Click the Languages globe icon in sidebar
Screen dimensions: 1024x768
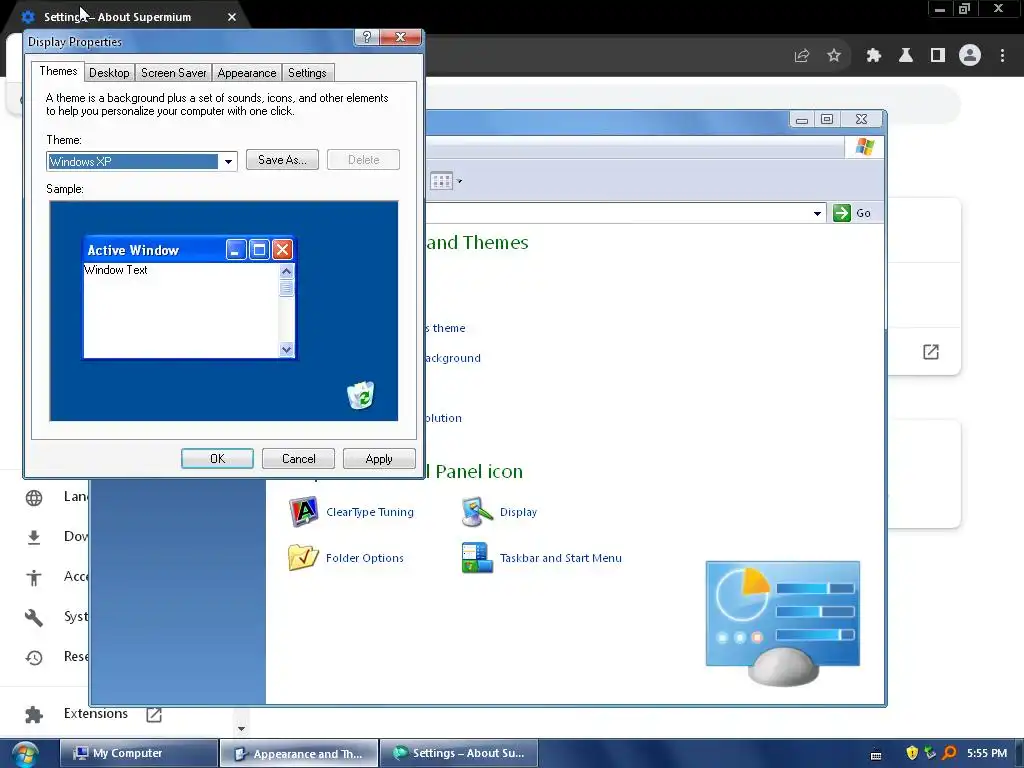point(34,498)
